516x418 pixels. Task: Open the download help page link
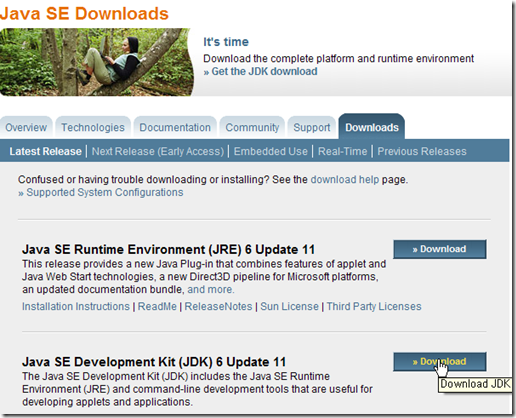(x=345, y=179)
